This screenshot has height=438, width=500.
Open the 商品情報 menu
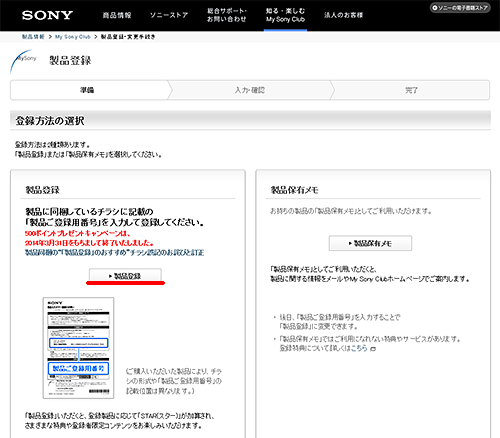pyautogui.click(x=117, y=15)
